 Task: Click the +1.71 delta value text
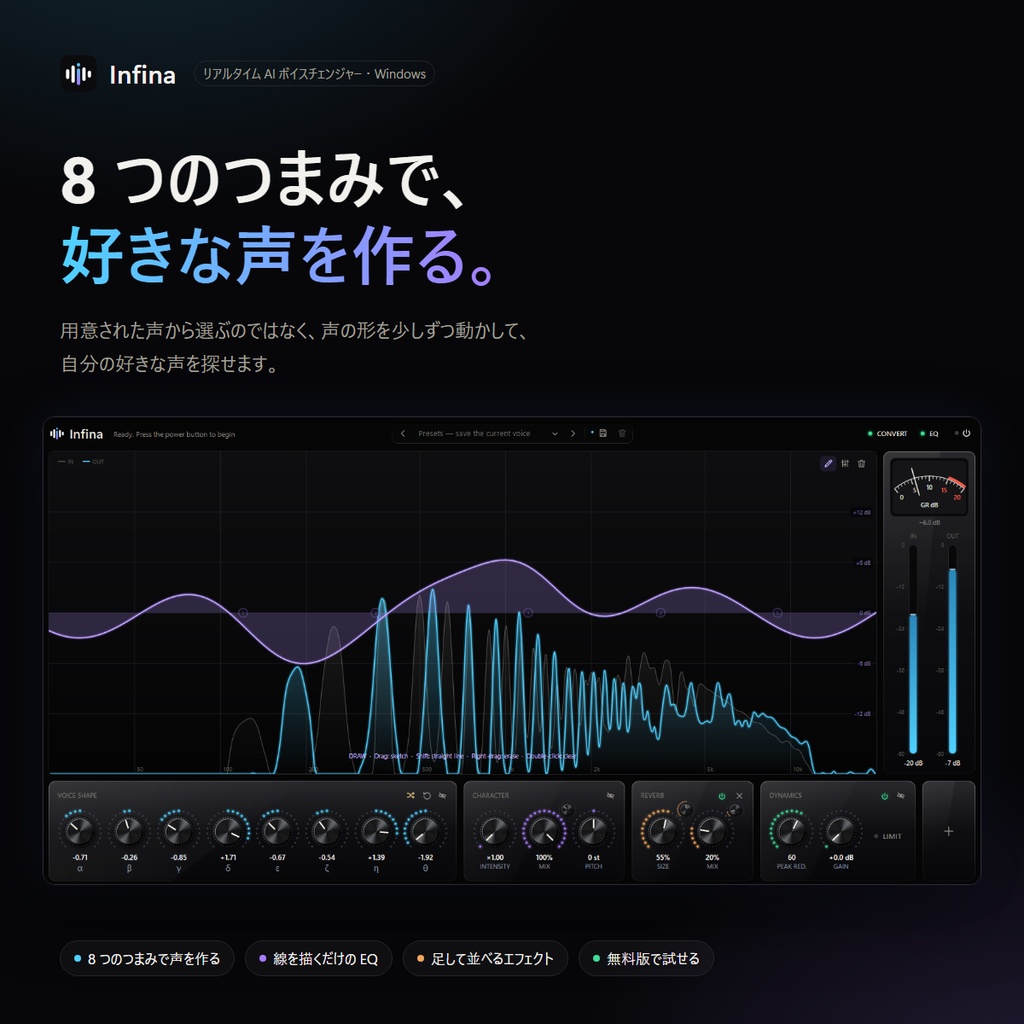point(228,857)
